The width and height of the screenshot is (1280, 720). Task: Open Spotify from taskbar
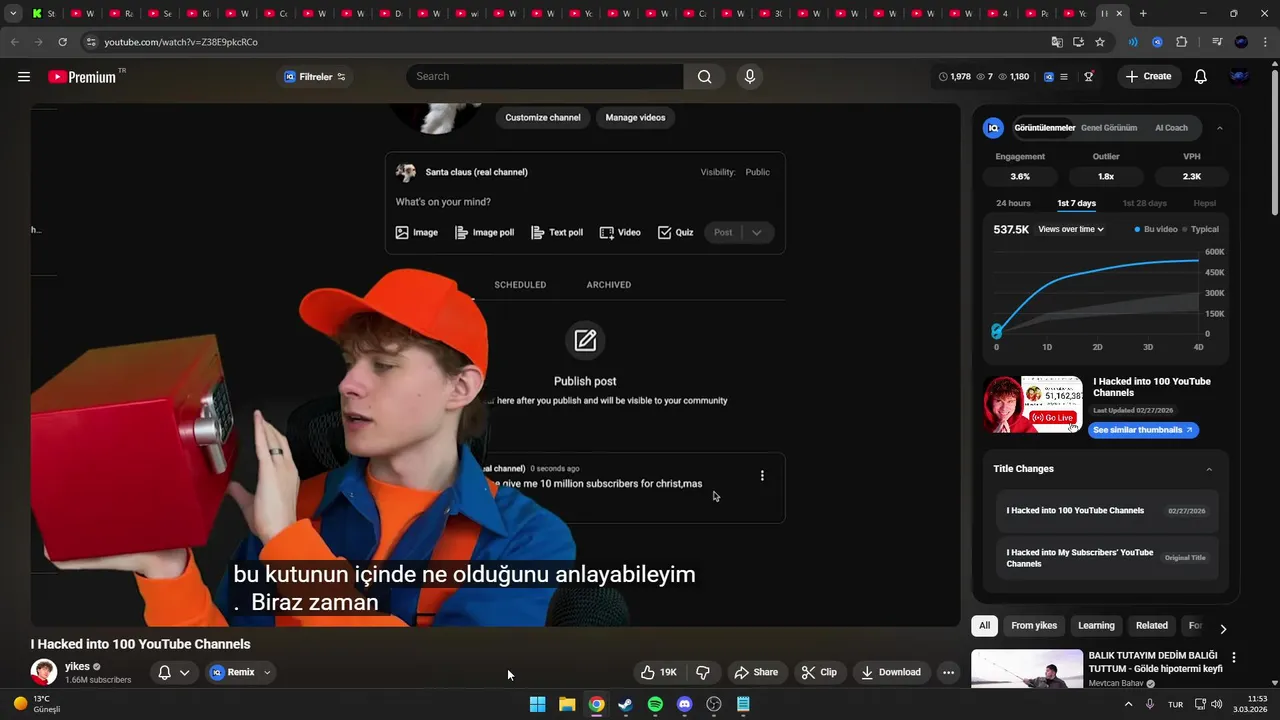coord(655,704)
